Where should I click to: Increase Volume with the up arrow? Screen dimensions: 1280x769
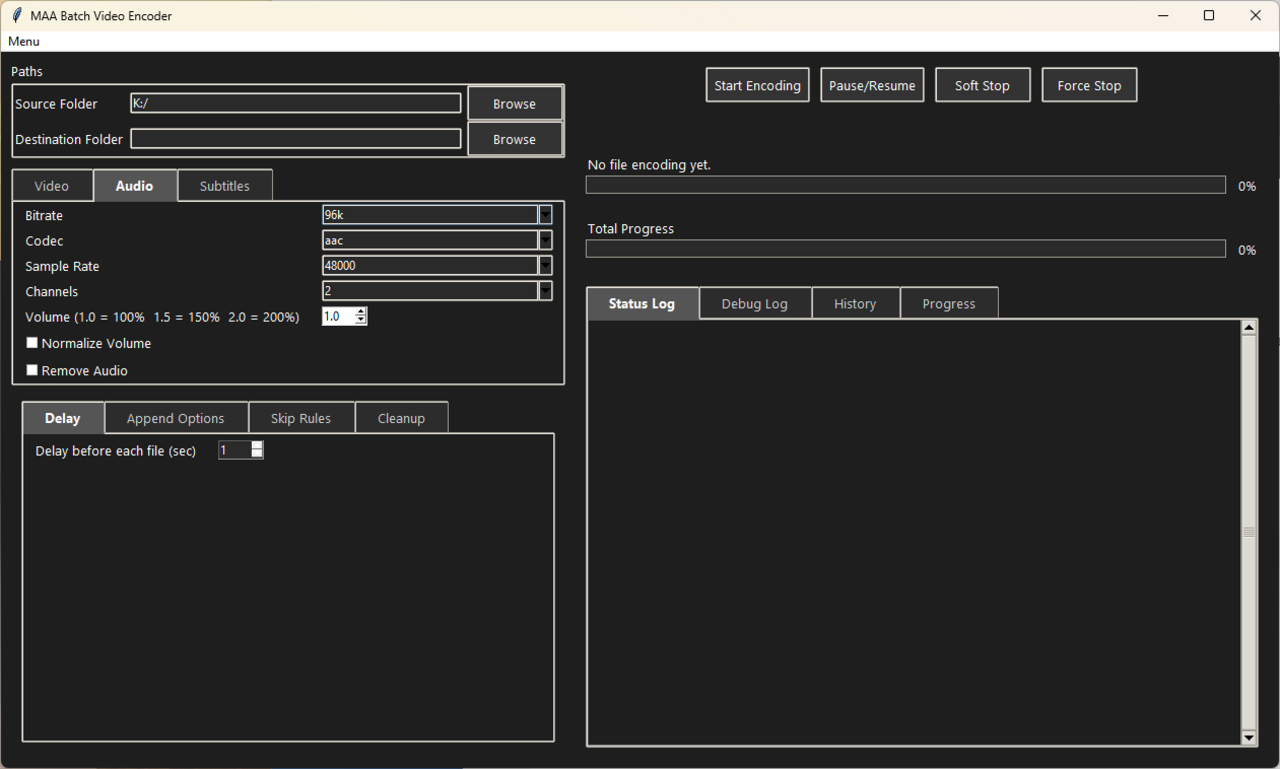361,312
